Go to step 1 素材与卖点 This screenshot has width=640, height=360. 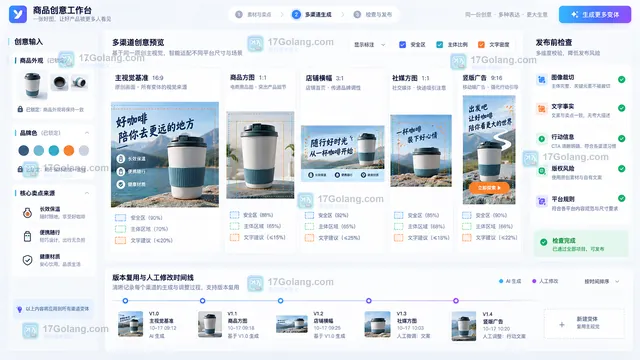(253, 14)
